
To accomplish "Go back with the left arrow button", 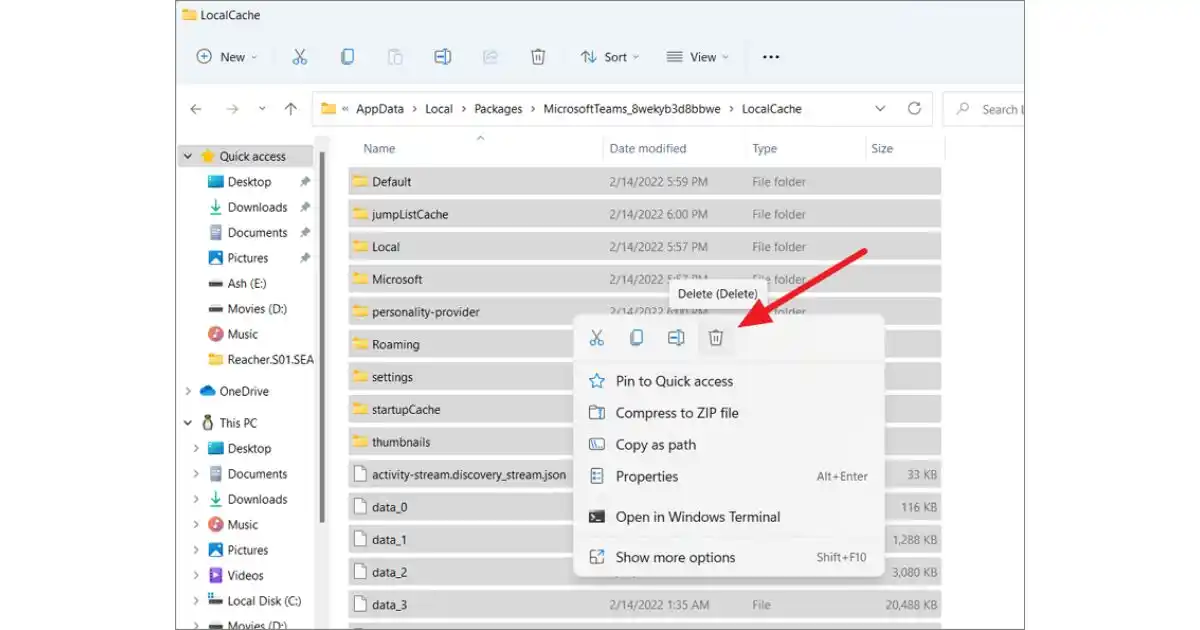I will point(196,109).
